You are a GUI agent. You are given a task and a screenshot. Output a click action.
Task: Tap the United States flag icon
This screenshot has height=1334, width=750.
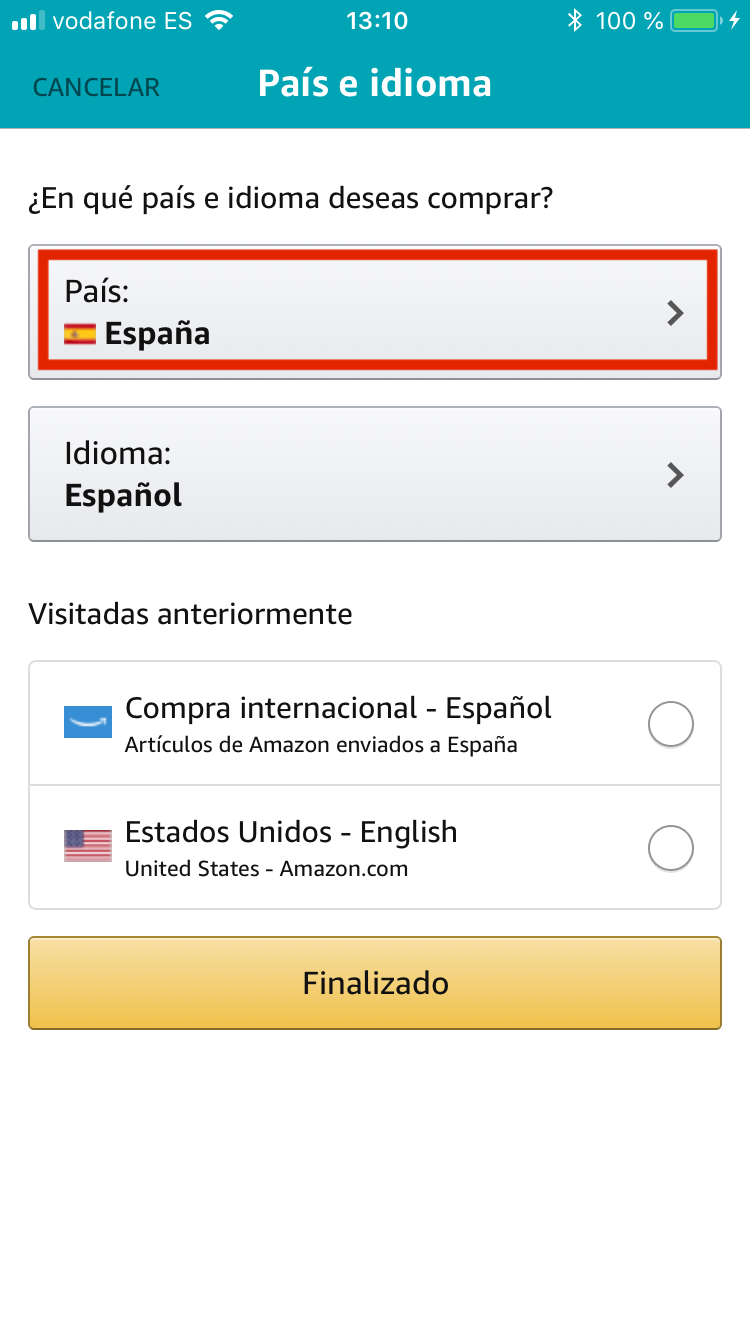[x=88, y=846]
